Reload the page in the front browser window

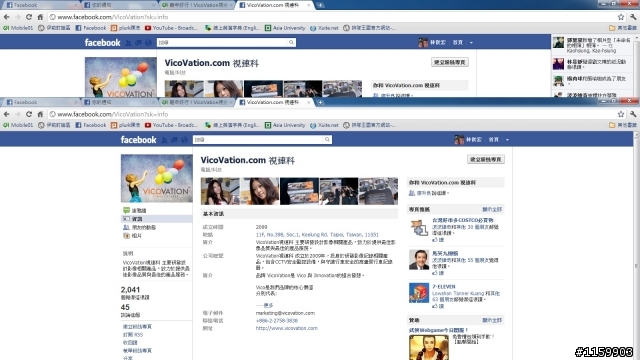click(x=29, y=114)
